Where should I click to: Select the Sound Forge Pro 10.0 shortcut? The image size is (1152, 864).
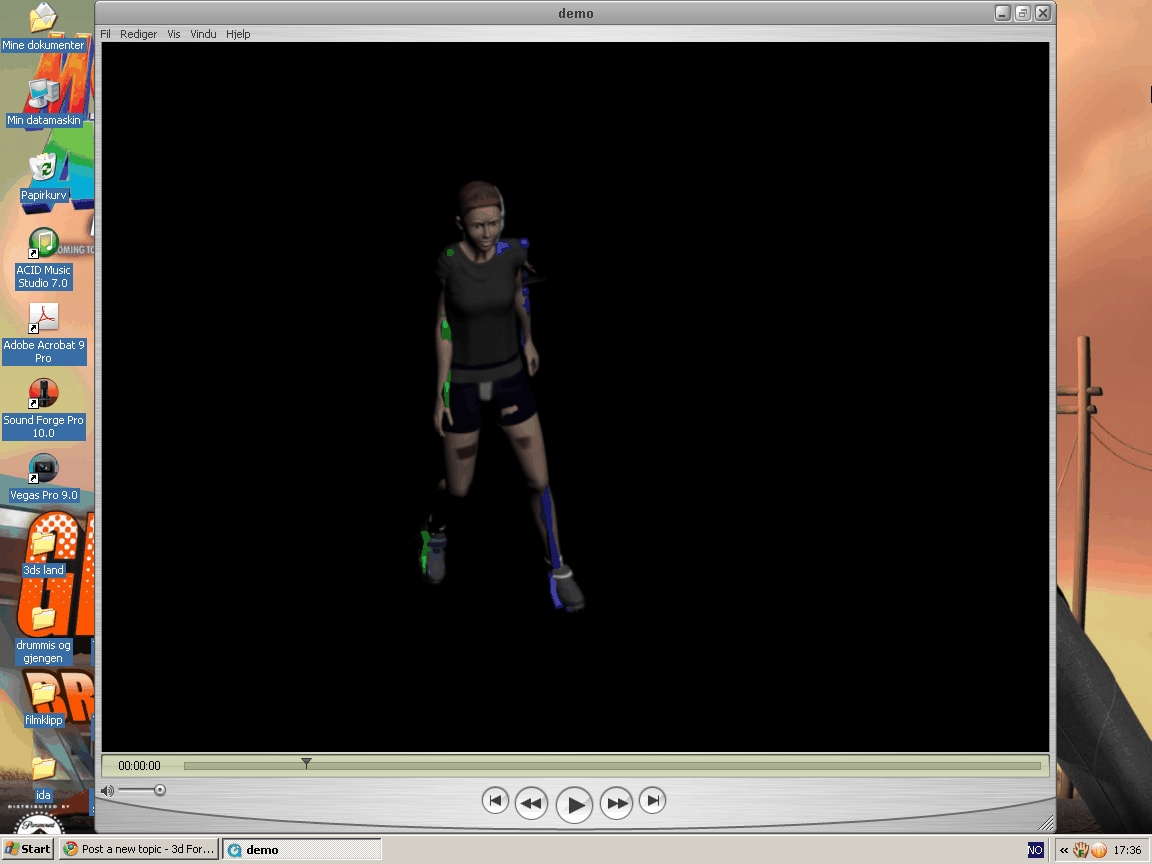coord(43,408)
